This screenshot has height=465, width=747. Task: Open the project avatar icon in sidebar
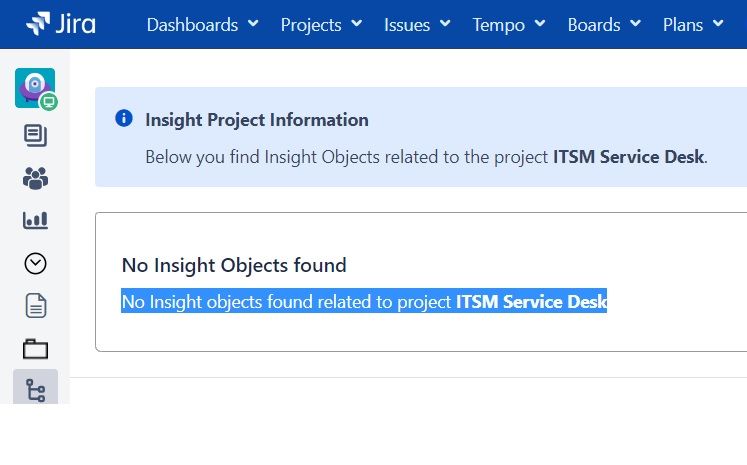(35, 88)
